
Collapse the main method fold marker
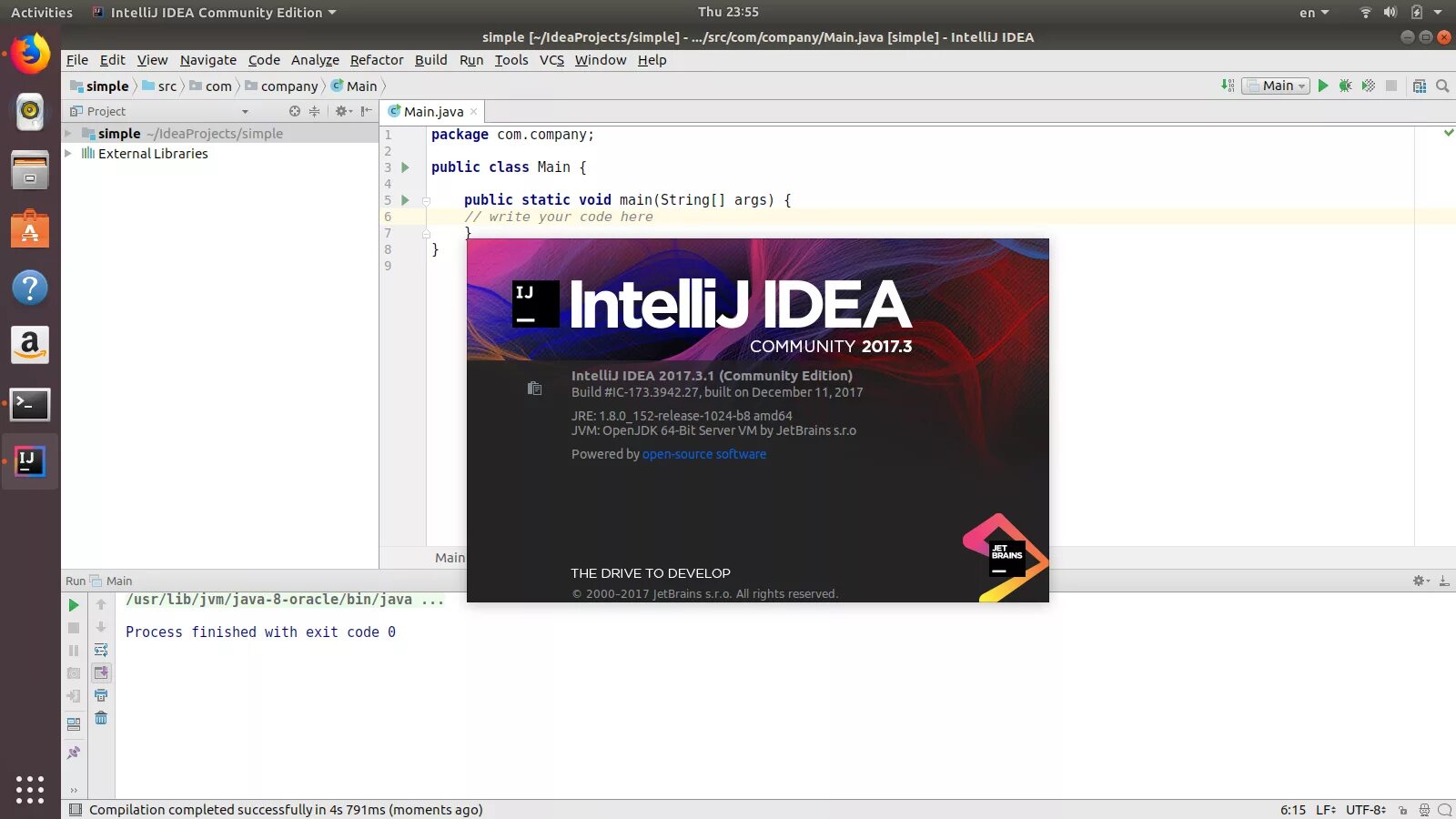pyautogui.click(x=426, y=200)
